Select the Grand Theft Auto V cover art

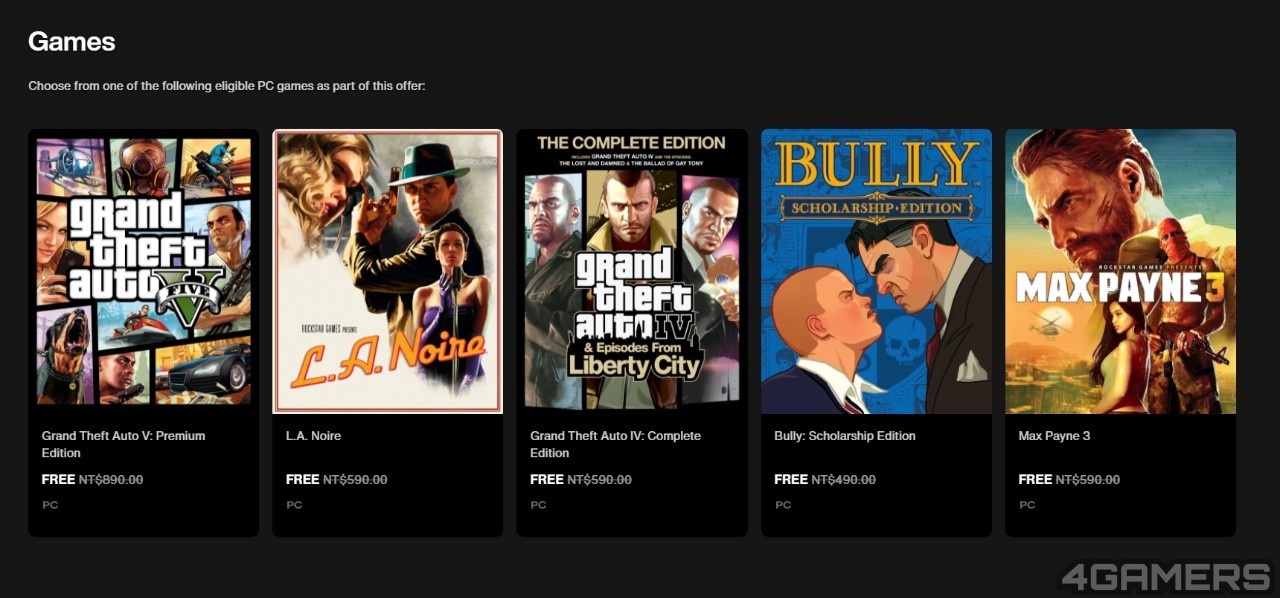pyautogui.click(x=143, y=271)
